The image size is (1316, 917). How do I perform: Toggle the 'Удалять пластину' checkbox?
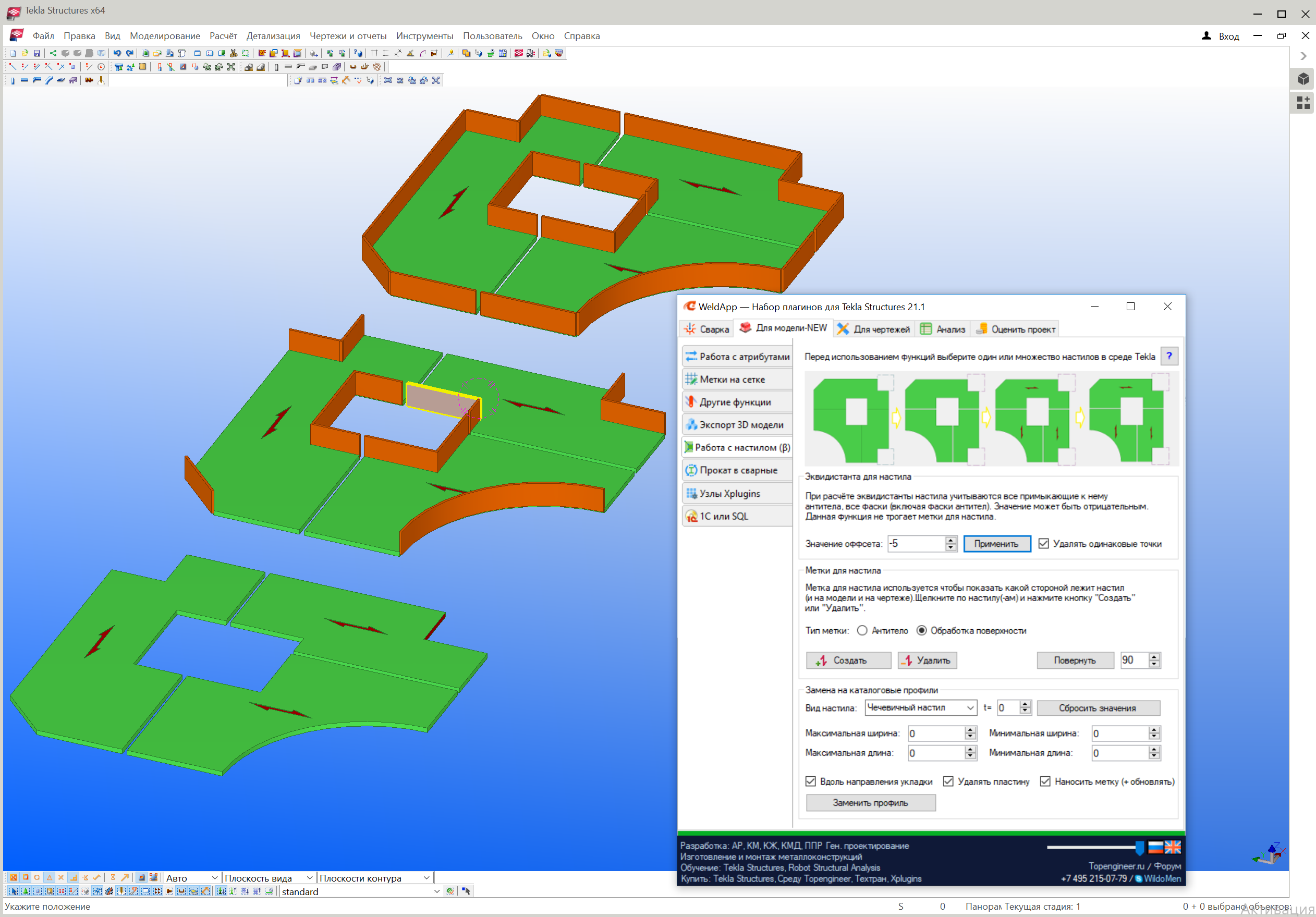pos(948,781)
